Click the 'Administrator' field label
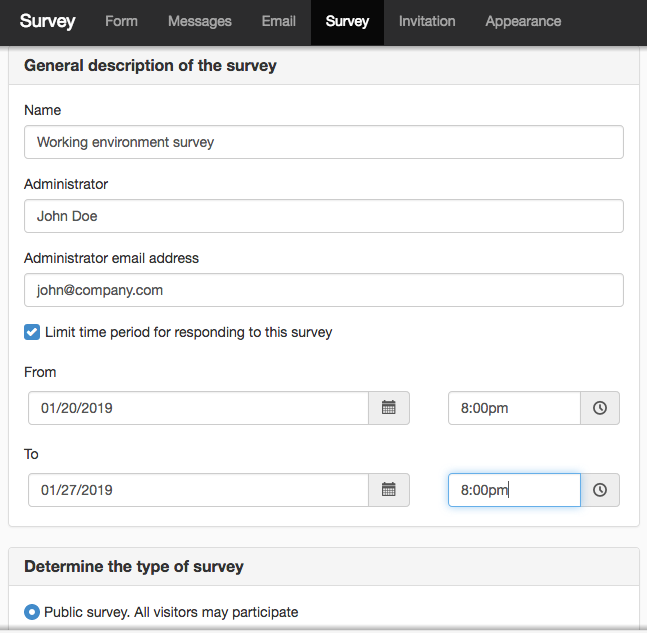The height and width of the screenshot is (633, 647). point(66,184)
